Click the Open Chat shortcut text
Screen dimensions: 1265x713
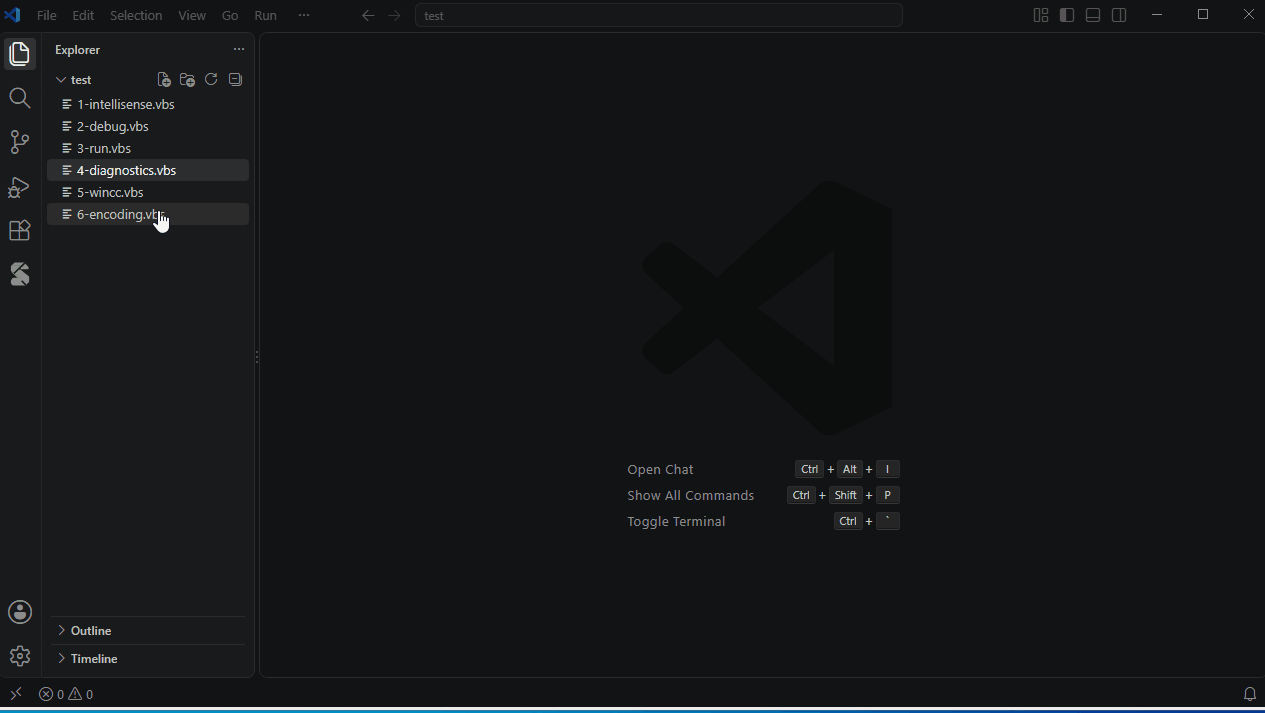point(660,469)
